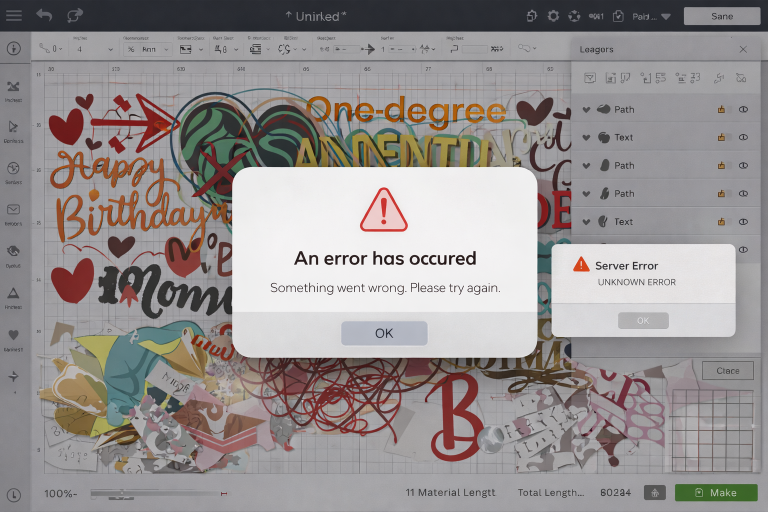Select the triangle shapes icon in left sidebar
Viewport: 768px width, 512px height.
tap(14, 293)
